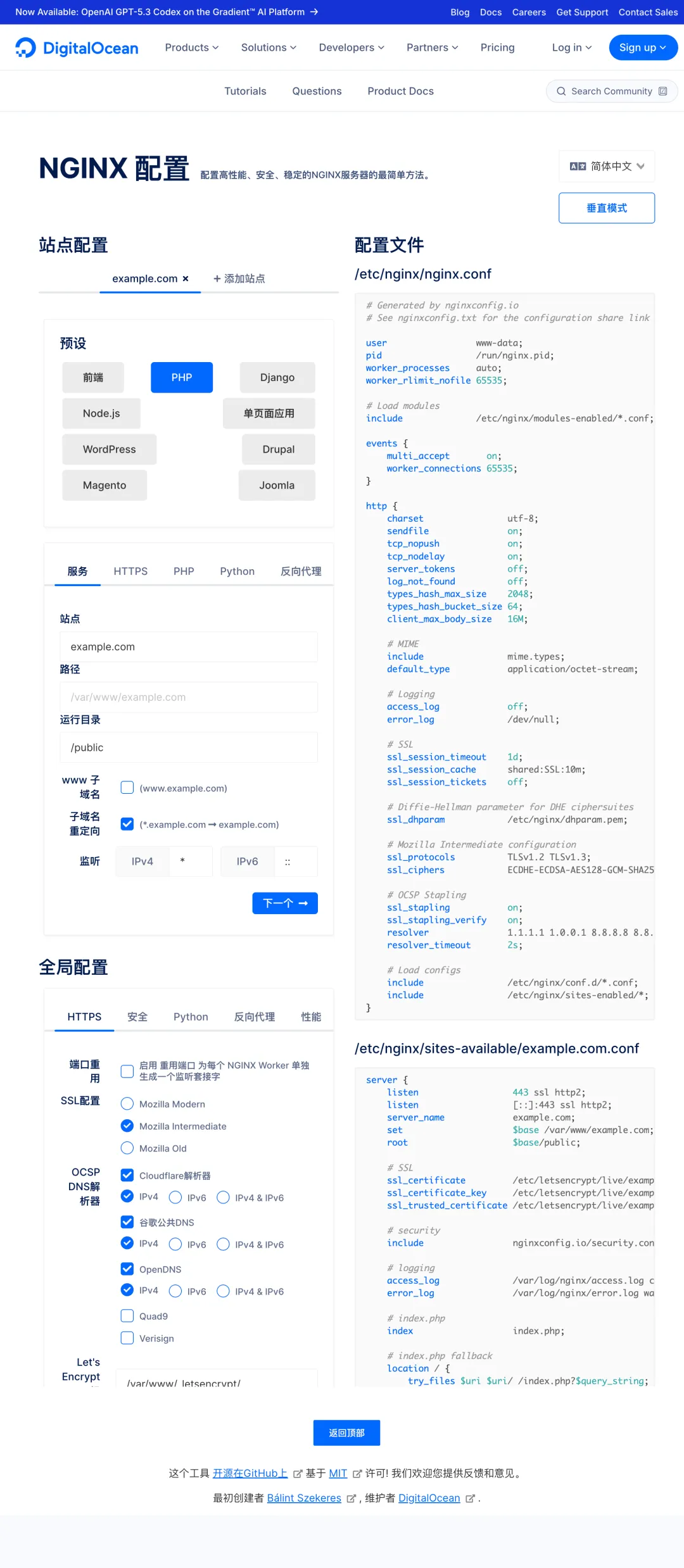Screen dimensions: 684x1568
Task: Open the Pricing page
Action: pyautogui.click(x=498, y=47)
